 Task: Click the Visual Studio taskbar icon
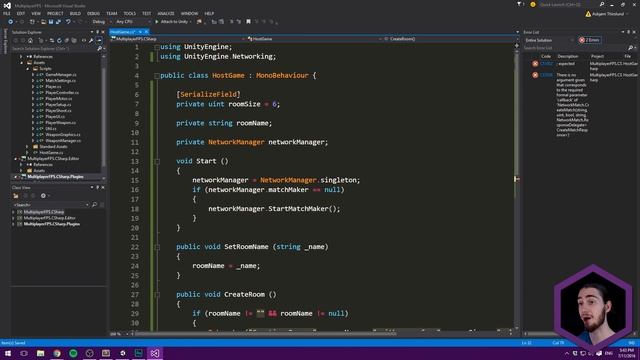(x=155, y=353)
